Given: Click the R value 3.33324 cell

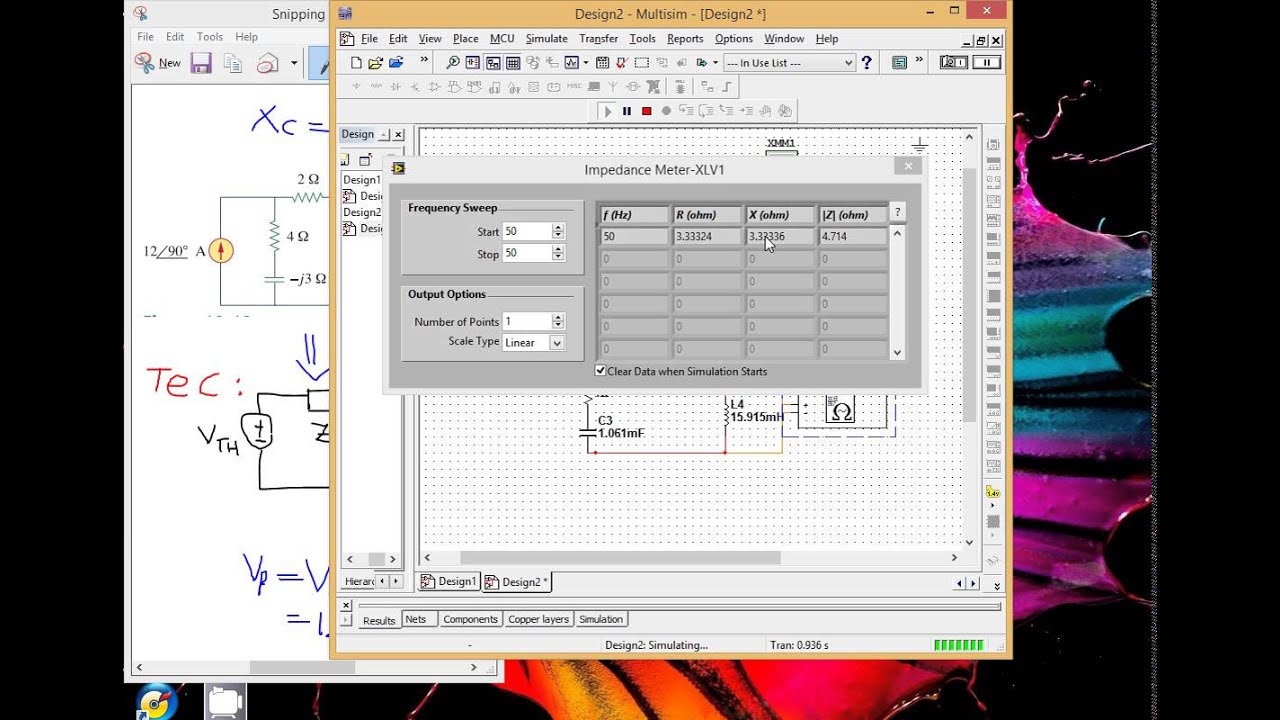Looking at the screenshot, I should coord(707,237).
